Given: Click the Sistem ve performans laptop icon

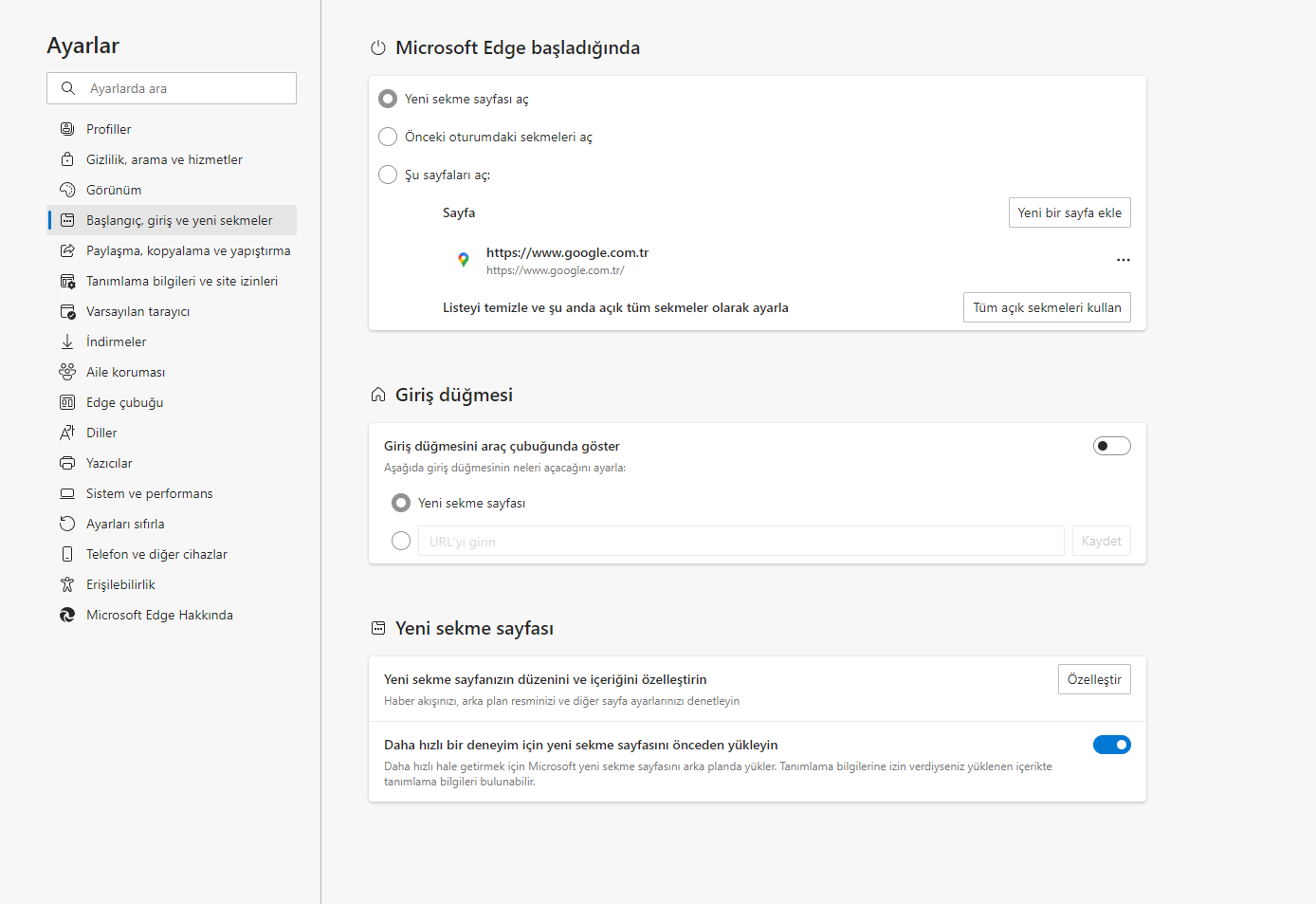Looking at the screenshot, I should 67,493.
